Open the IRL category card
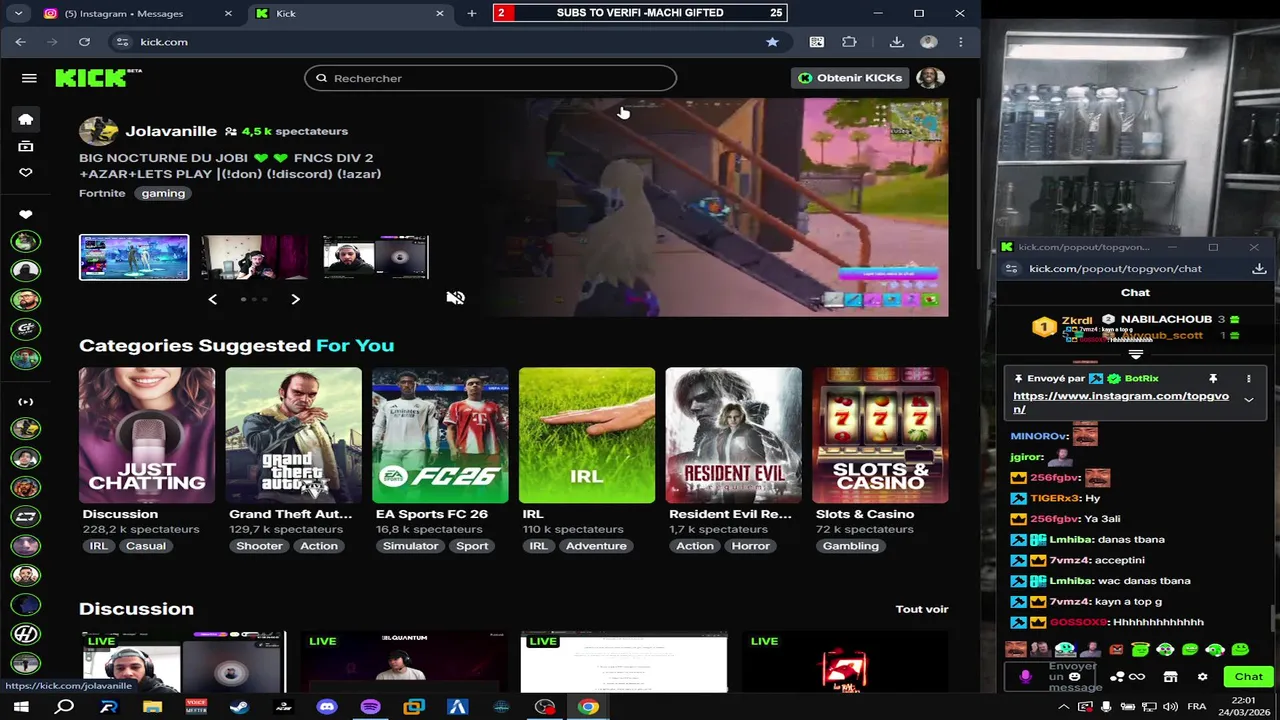Image resolution: width=1280 pixels, height=720 pixels. [x=587, y=435]
